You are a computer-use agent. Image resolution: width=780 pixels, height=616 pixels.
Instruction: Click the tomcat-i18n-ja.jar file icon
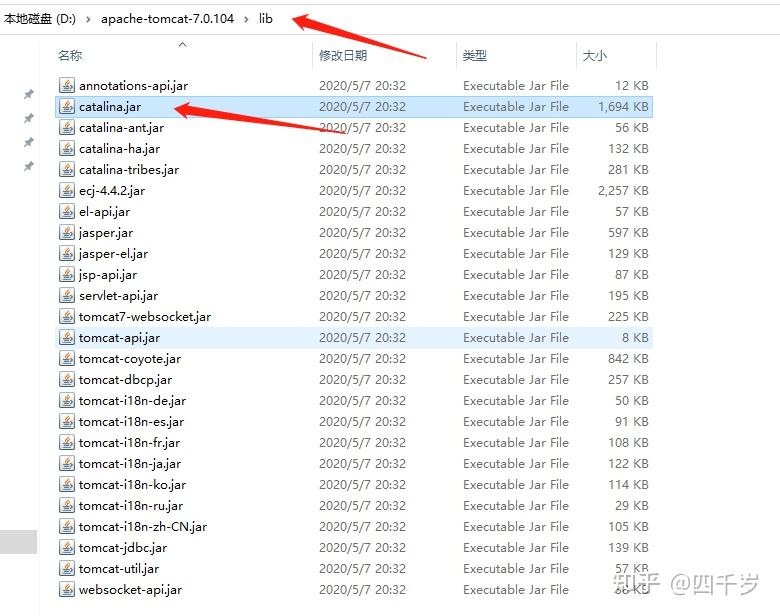[67, 463]
